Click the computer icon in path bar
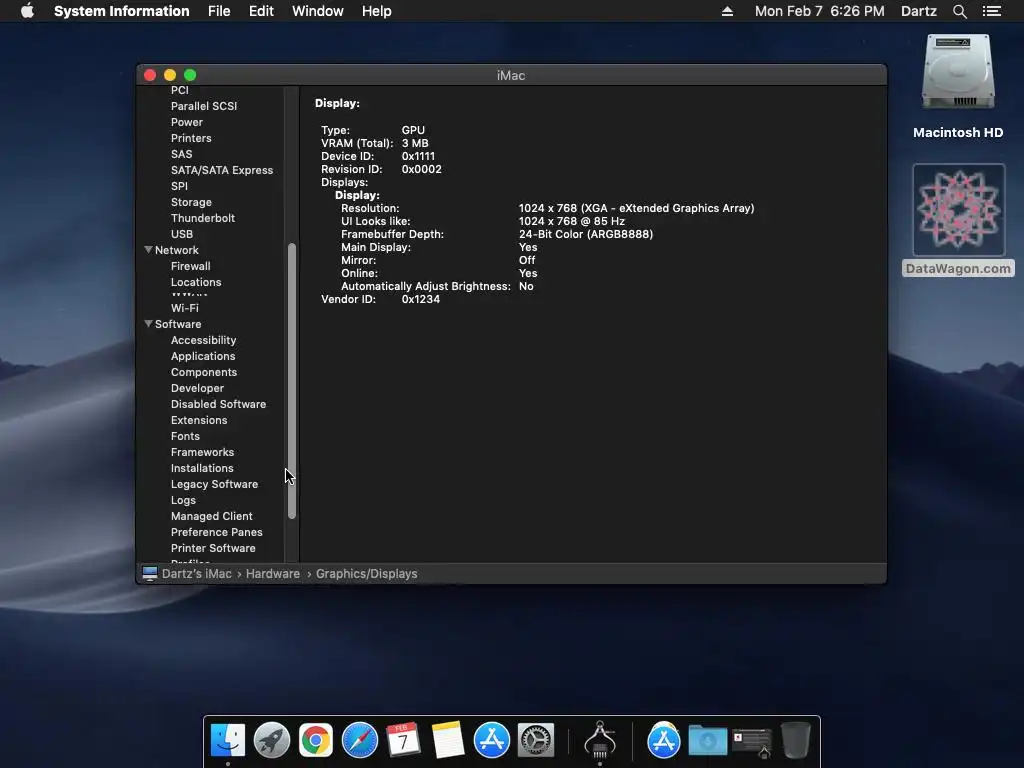Screen dimensions: 1024x768 click(x=150, y=573)
